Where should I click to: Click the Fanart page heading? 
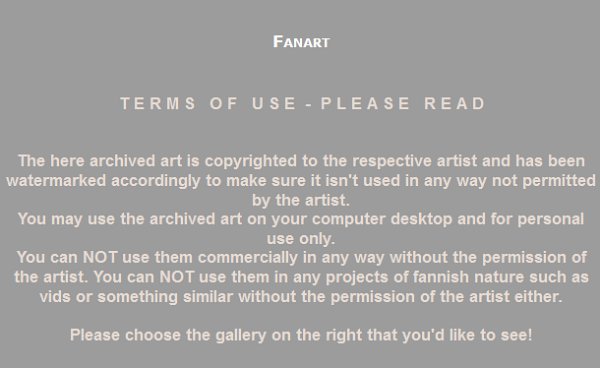tap(301, 42)
